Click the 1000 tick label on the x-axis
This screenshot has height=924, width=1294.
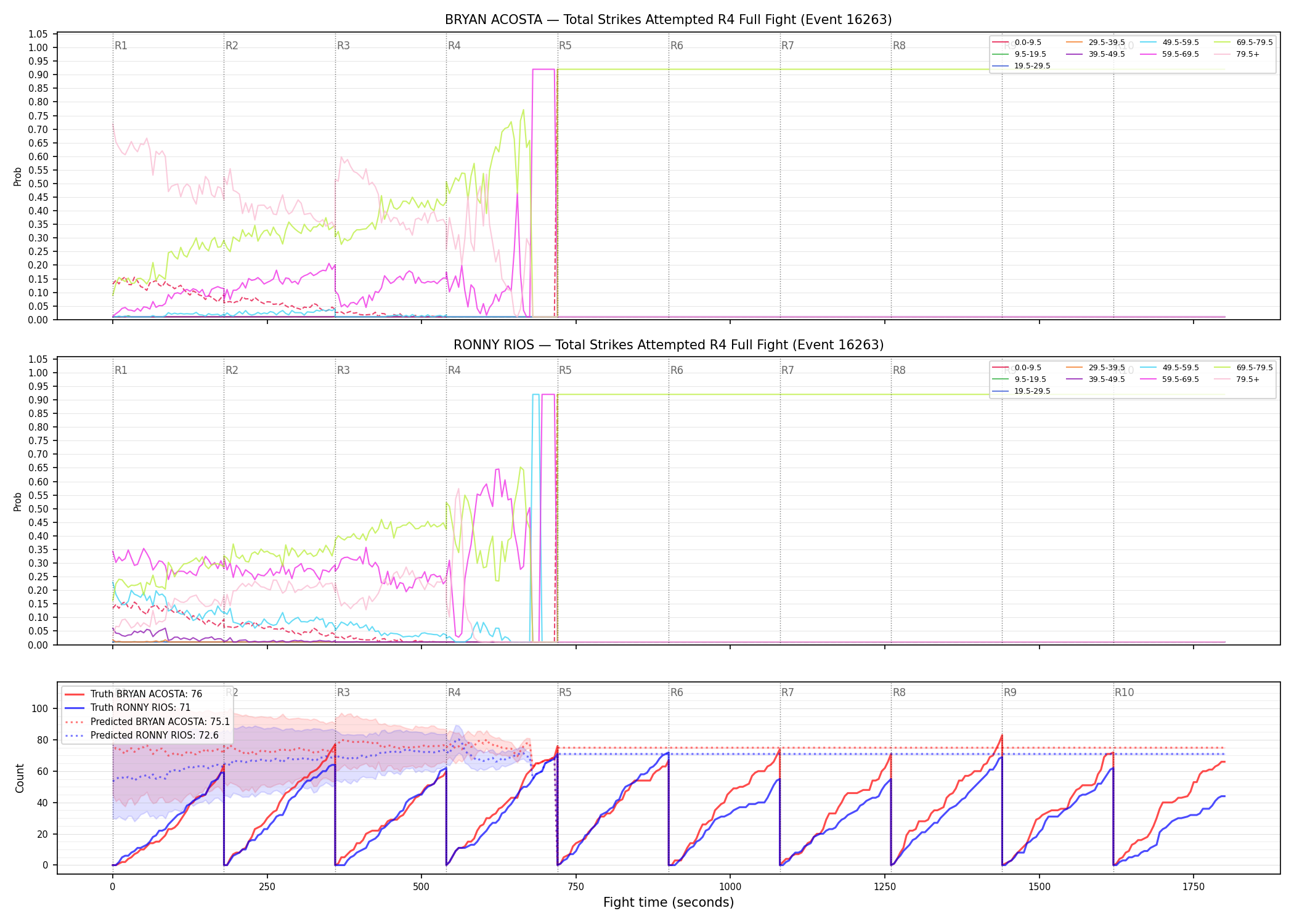[x=730, y=887]
